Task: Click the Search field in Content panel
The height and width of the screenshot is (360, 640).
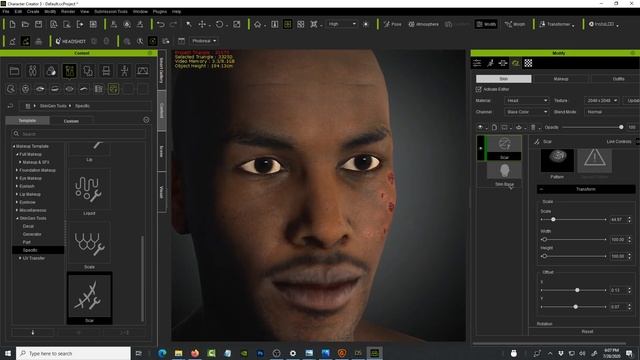Action: [78, 134]
